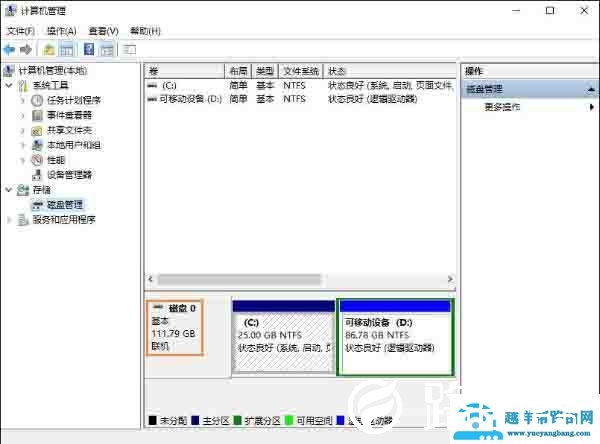The height and width of the screenshot is (444, 600).
Task: Click the 共享文件夹 folder icon
Action: coord(37,131)
